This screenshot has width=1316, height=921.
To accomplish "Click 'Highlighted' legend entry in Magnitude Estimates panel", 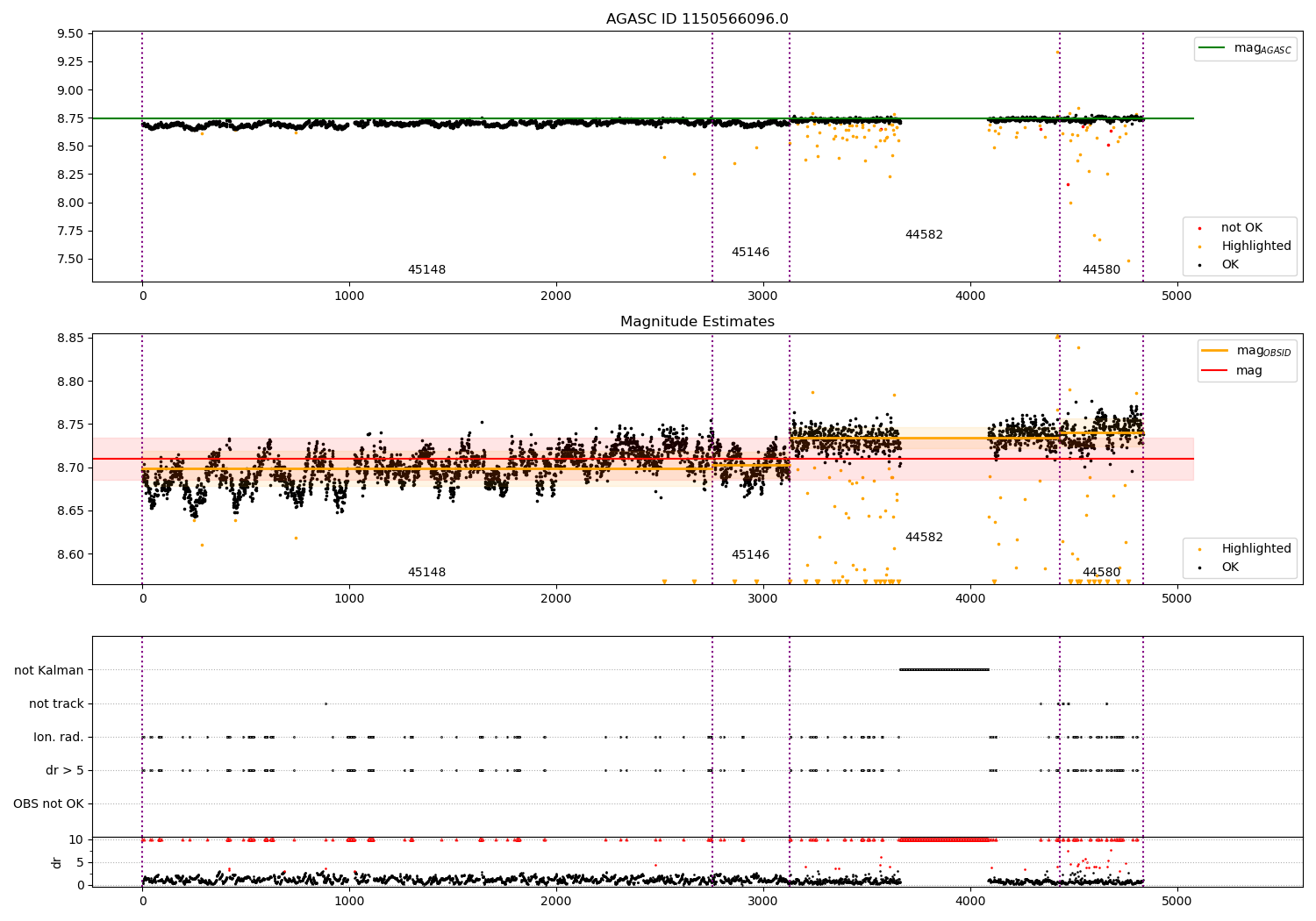I will click(1255, 549).
